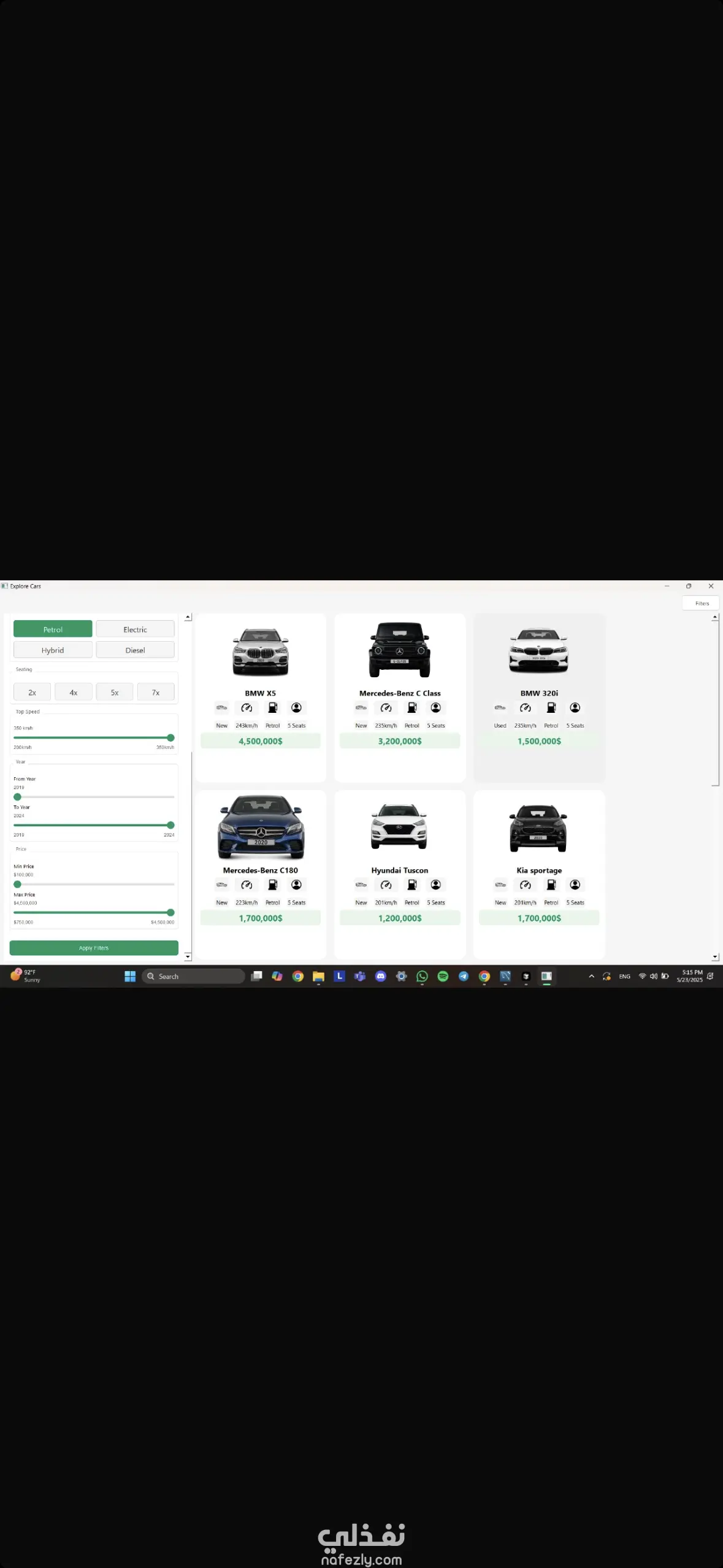The image size is (723, 1568).
Task: Click the Min Price slider handle
Action: click(x=17, y=884)
